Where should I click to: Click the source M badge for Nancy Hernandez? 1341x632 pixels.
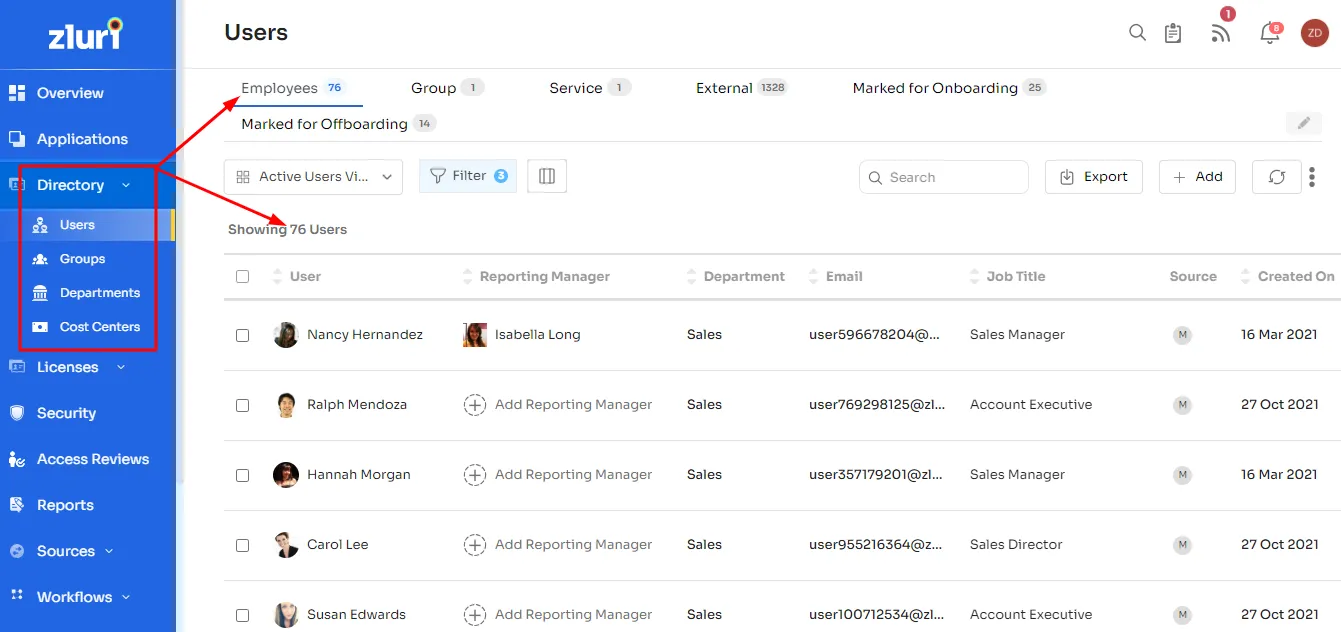coord(1183,335)
